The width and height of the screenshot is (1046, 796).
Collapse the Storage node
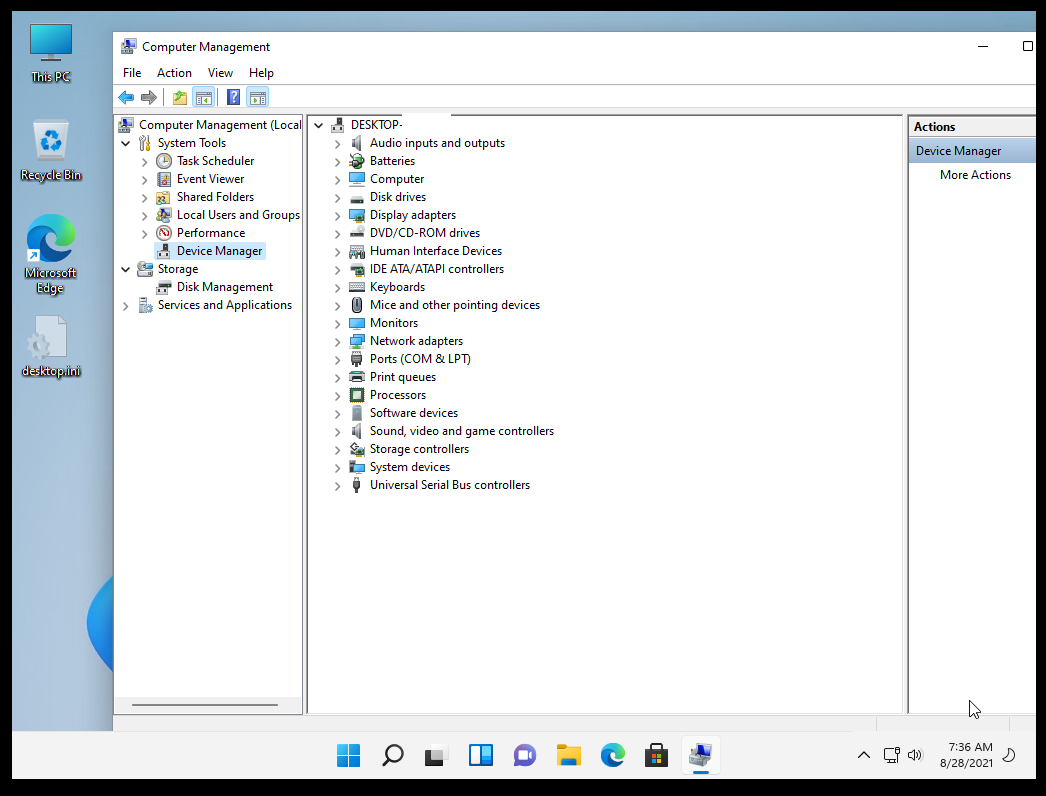pos(125,270)
